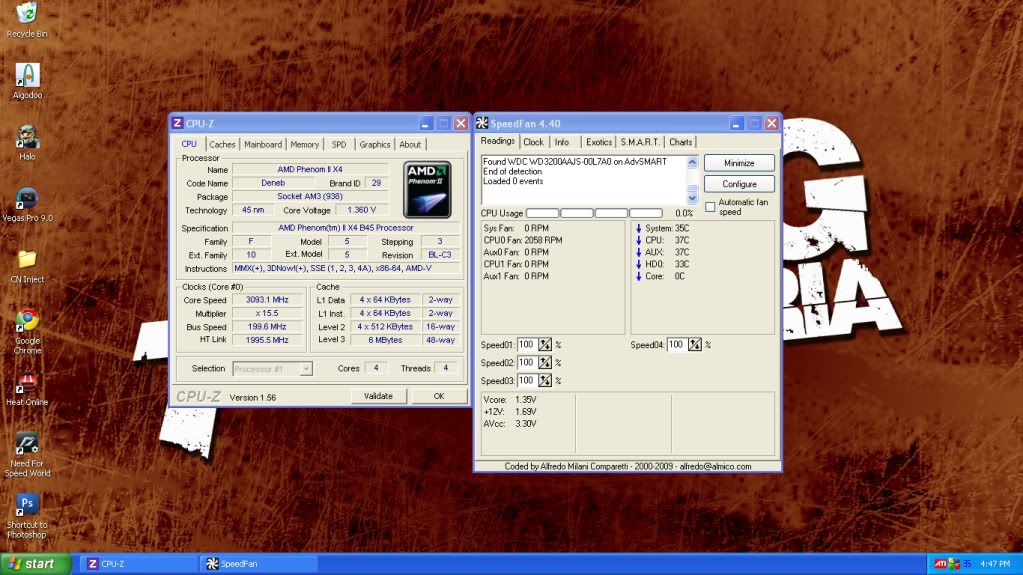Click the SpeedFan taskbar button
Image resolution: width=1023 pixels, height=575 pixels.
259,564
